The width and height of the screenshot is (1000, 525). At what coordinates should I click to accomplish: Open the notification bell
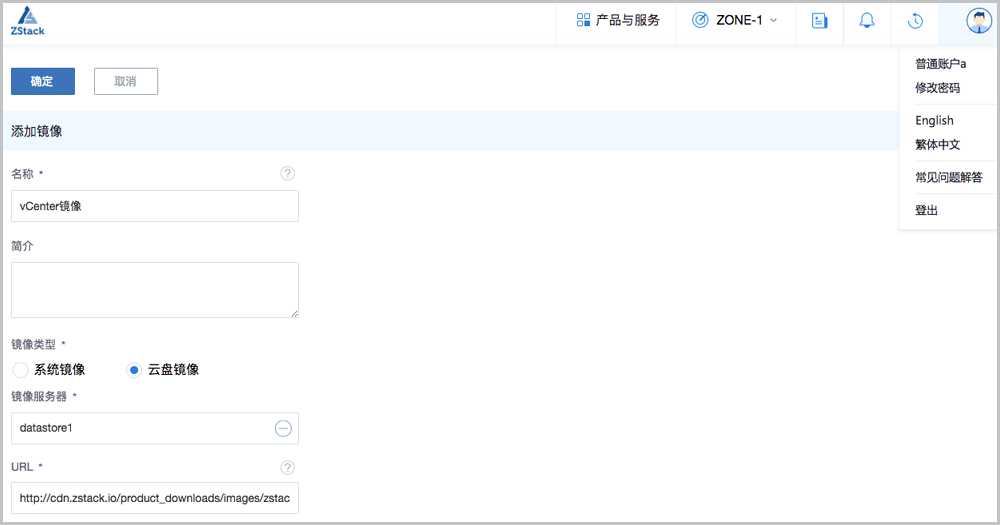pyautogui.click(x=867, y=21)
